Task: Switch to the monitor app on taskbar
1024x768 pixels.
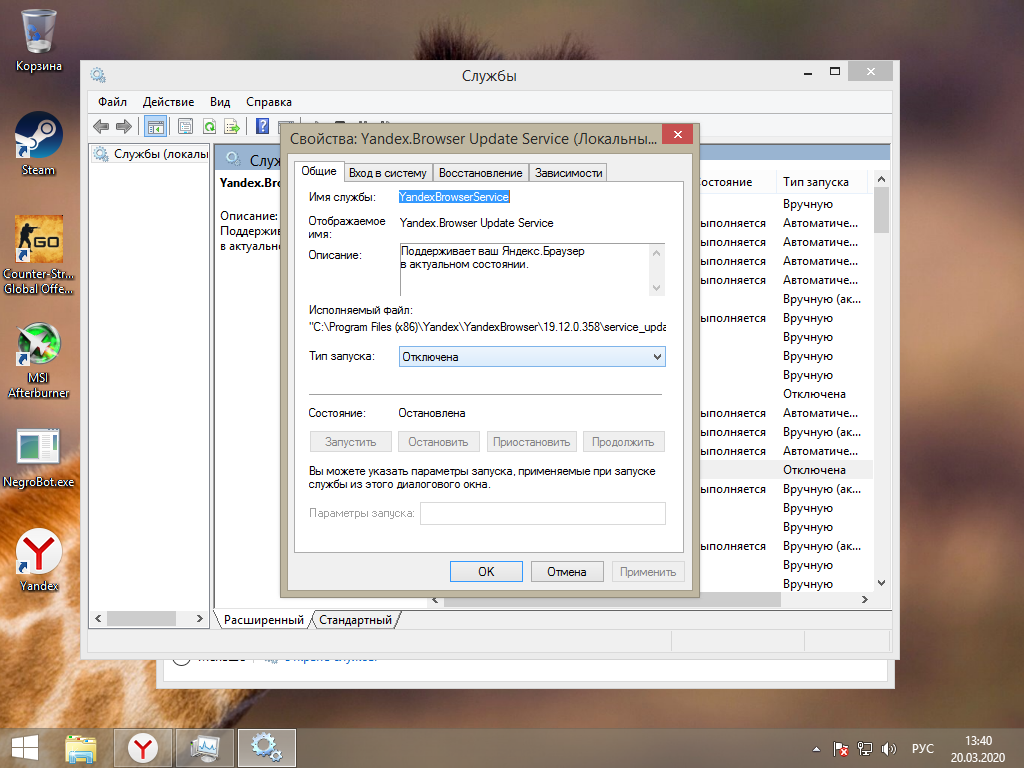Action: click(x=205, y=748)
